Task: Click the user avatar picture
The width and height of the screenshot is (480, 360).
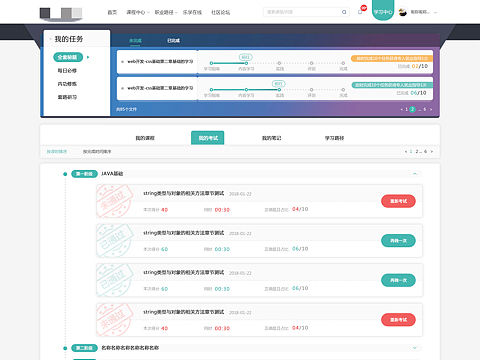Action: [x=403, y=12]
